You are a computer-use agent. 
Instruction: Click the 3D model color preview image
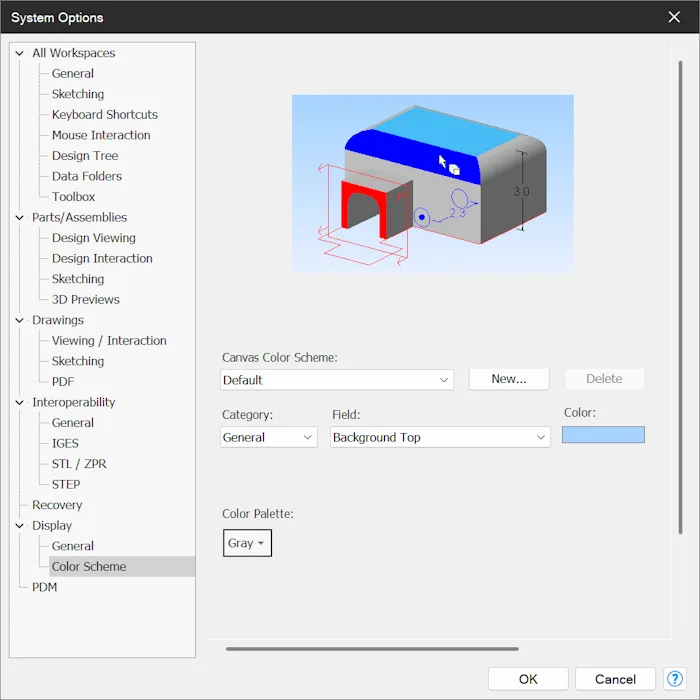pyautogui.click(x=433, y=183)
